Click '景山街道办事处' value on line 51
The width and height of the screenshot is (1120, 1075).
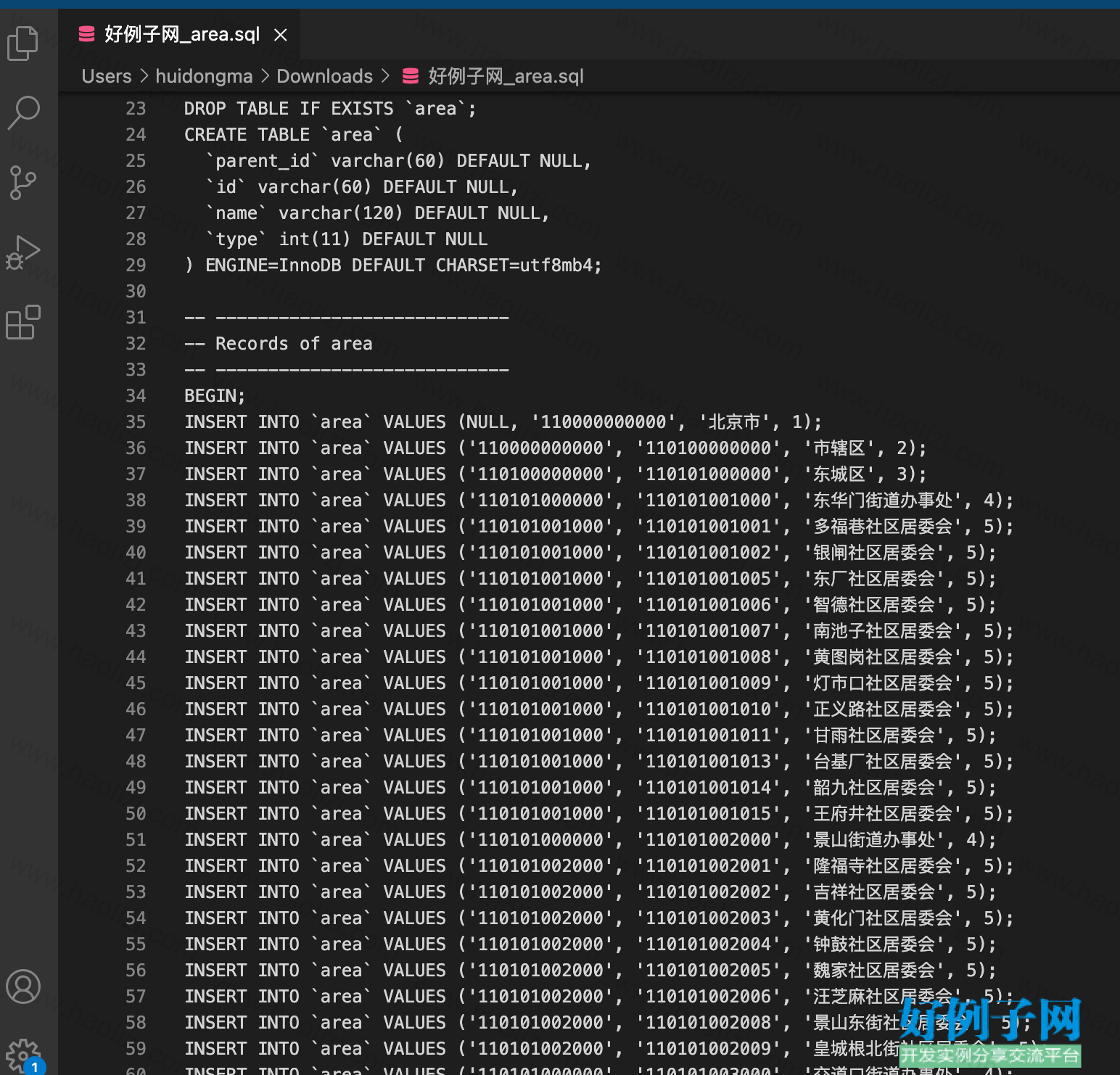(874, 840)
